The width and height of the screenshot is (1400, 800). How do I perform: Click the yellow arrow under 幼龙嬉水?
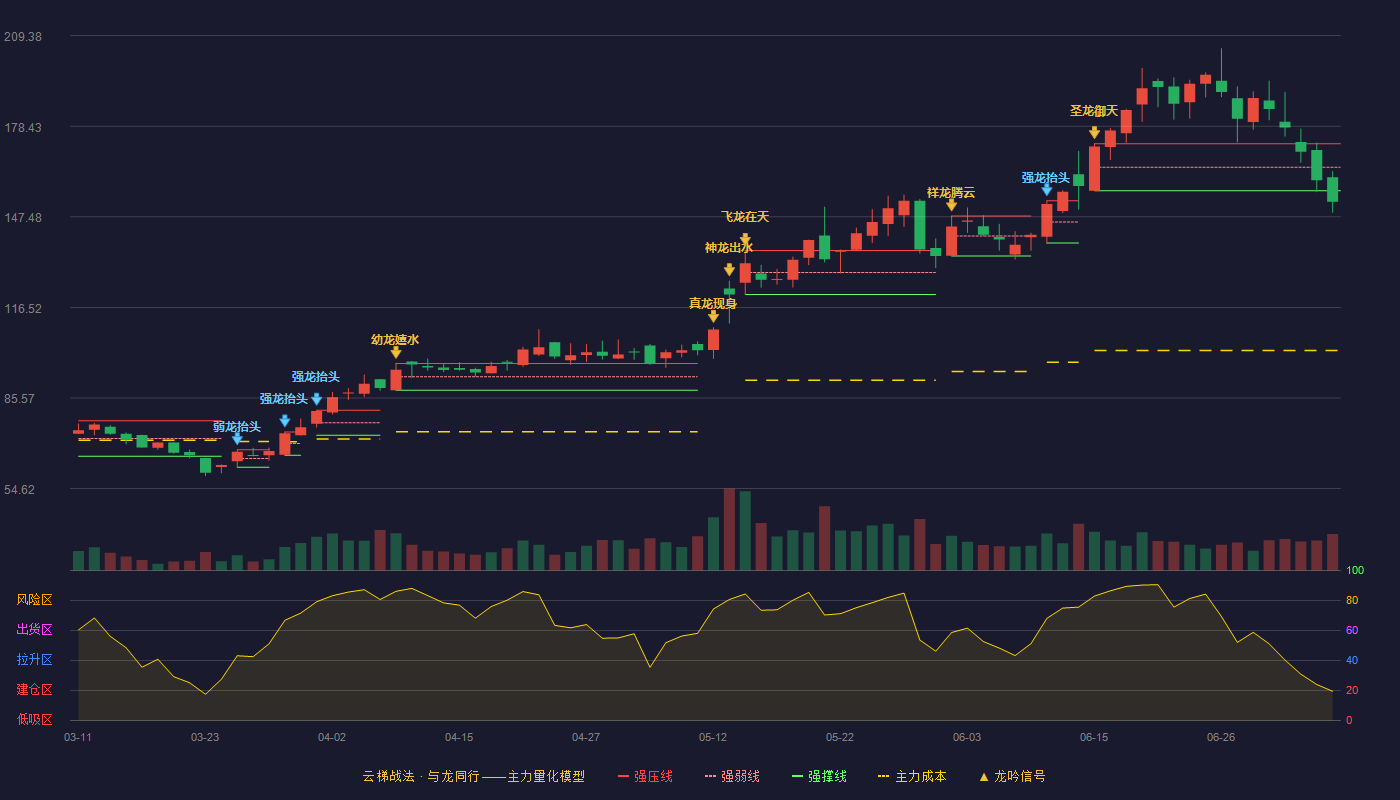click(x=396, y=352)
